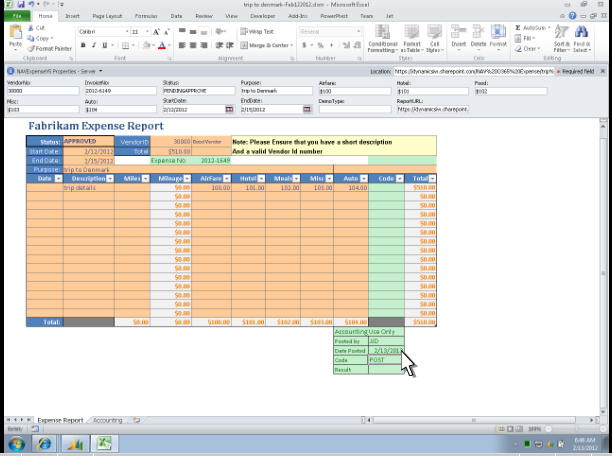This screenshot has height=456, width=612.
Task: Open the Description column filter dropdown
Action: 110,178
